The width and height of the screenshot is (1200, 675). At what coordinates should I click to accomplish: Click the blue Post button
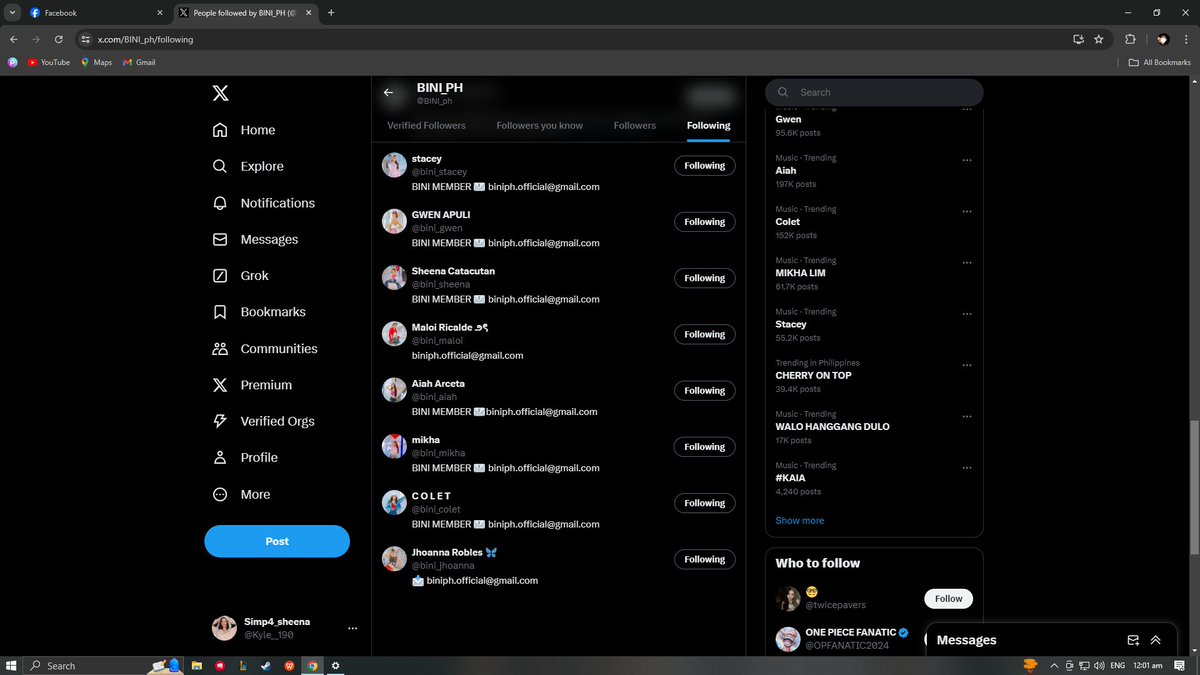coord(277,541)
